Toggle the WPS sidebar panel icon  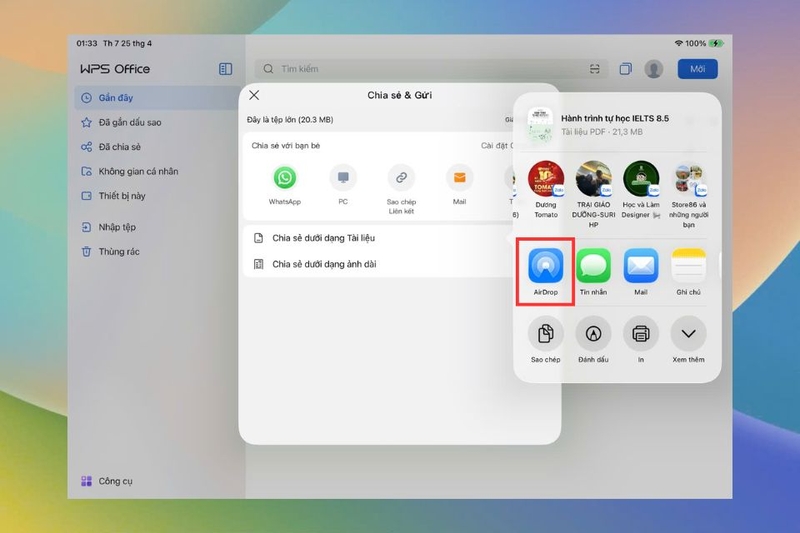226,69
